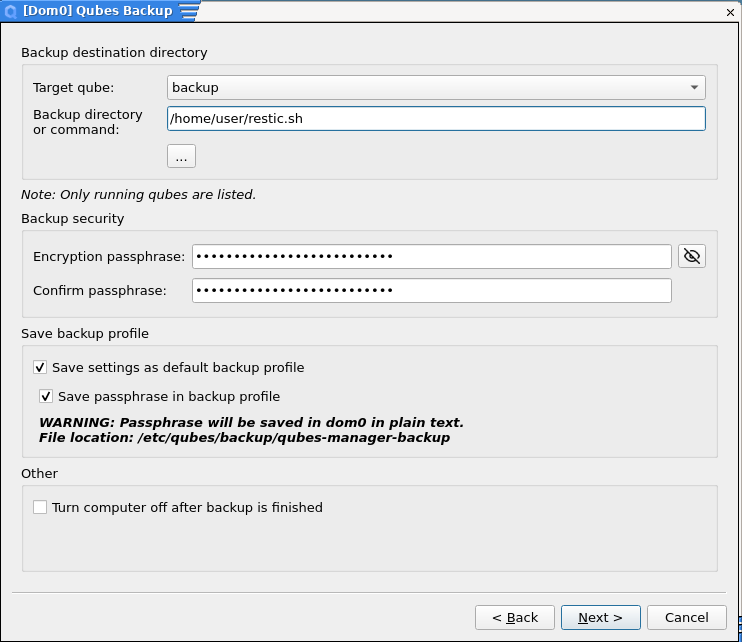Click into the Encryption passphrase field
This screenshot has height=642, width=742.
431,257
